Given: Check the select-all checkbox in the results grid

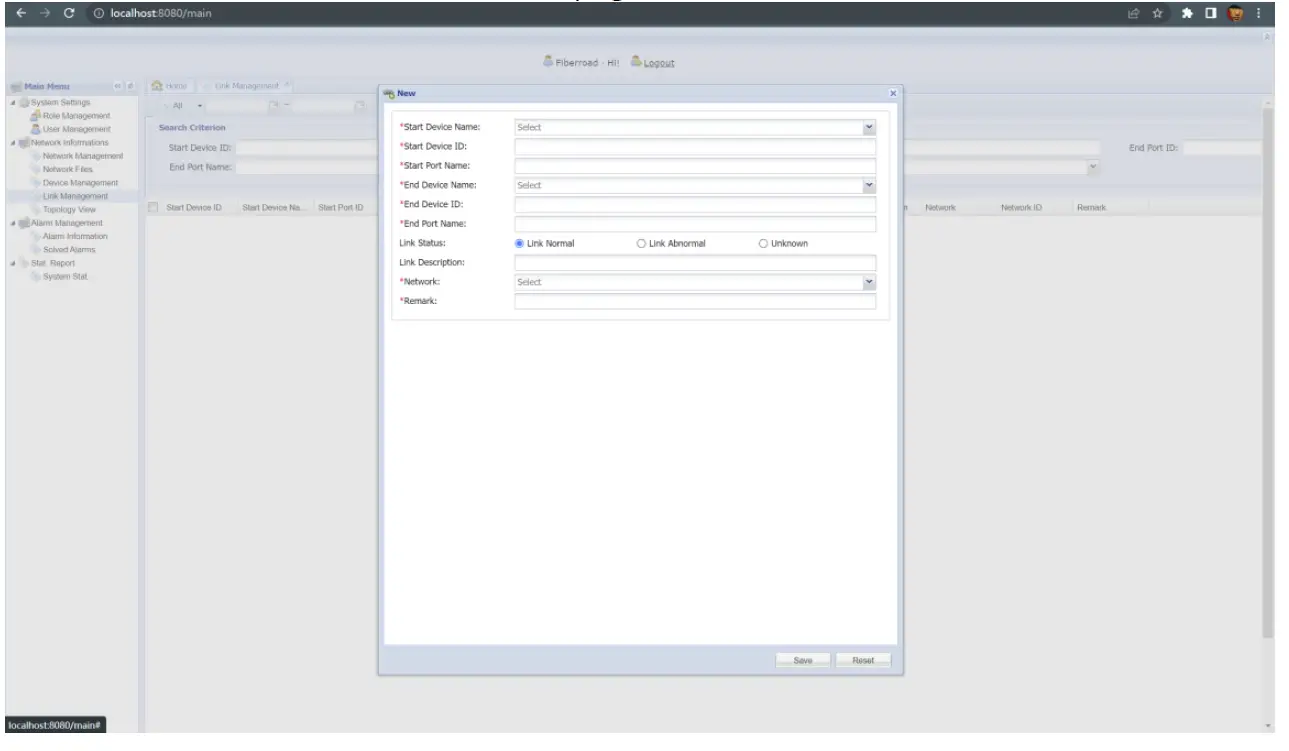Looking at the screenshot, I should coord(153,206).
